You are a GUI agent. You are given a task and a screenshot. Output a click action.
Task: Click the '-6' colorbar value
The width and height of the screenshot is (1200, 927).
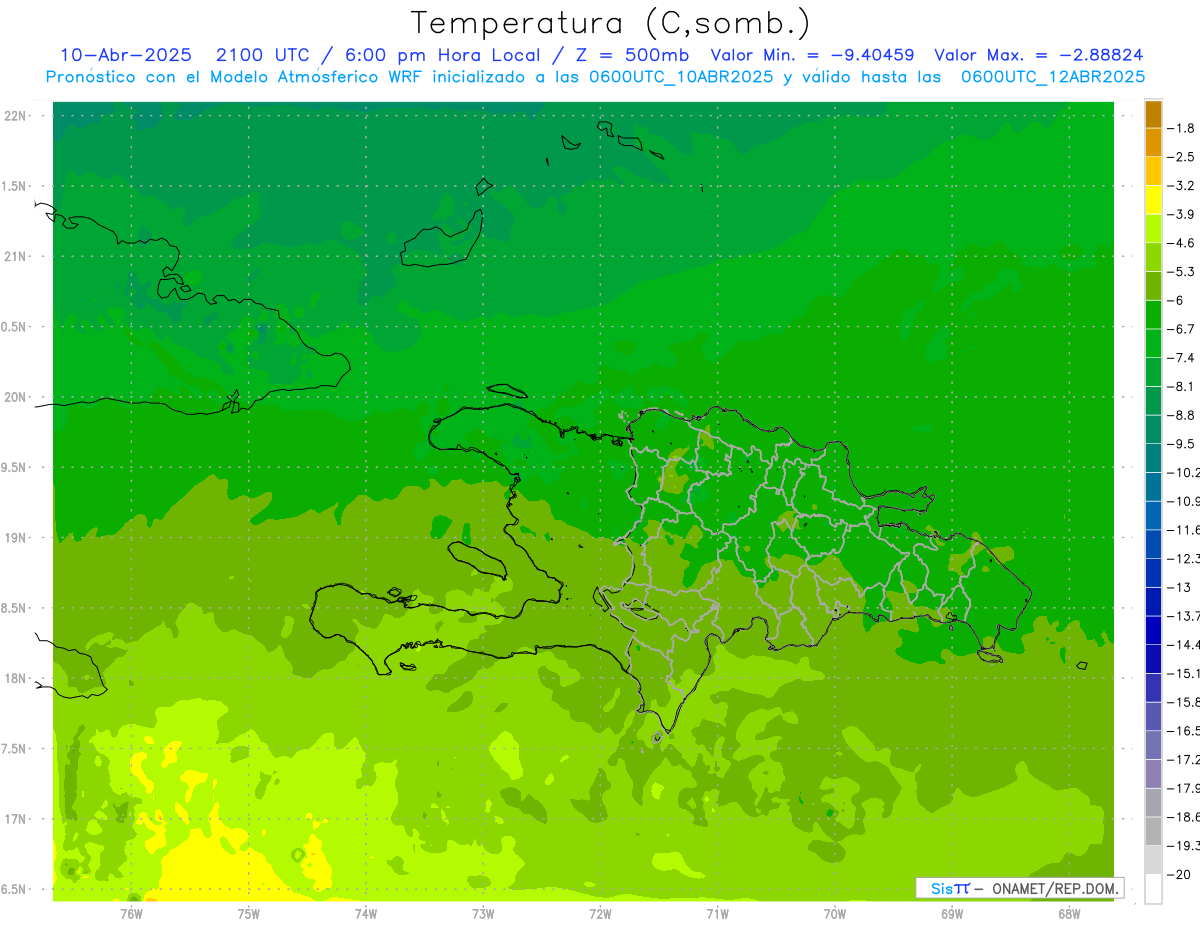click(x=1178, y=300)
